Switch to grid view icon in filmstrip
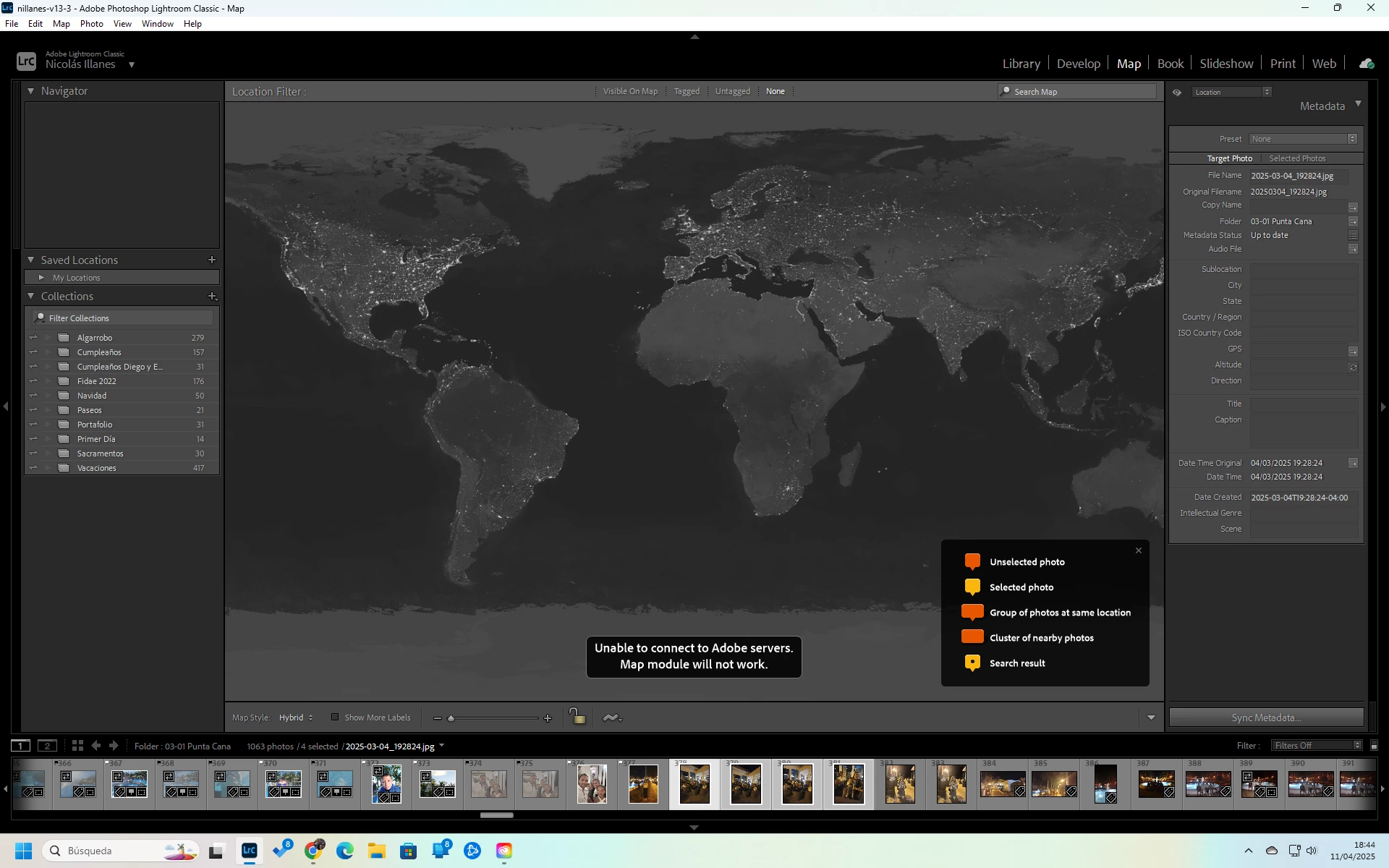 (x=77, y=746)
